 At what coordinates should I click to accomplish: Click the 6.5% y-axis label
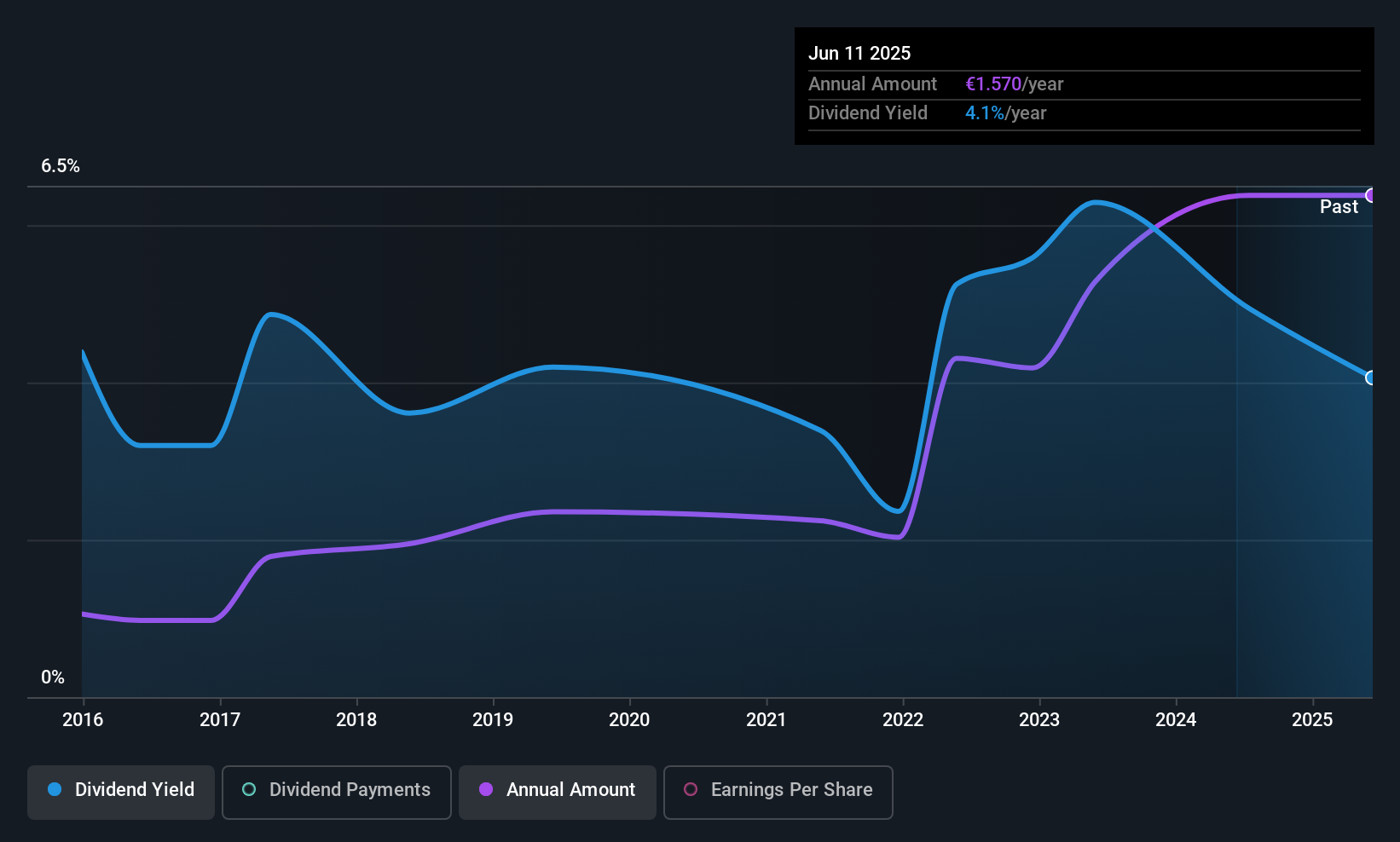[x=61, y=166]
